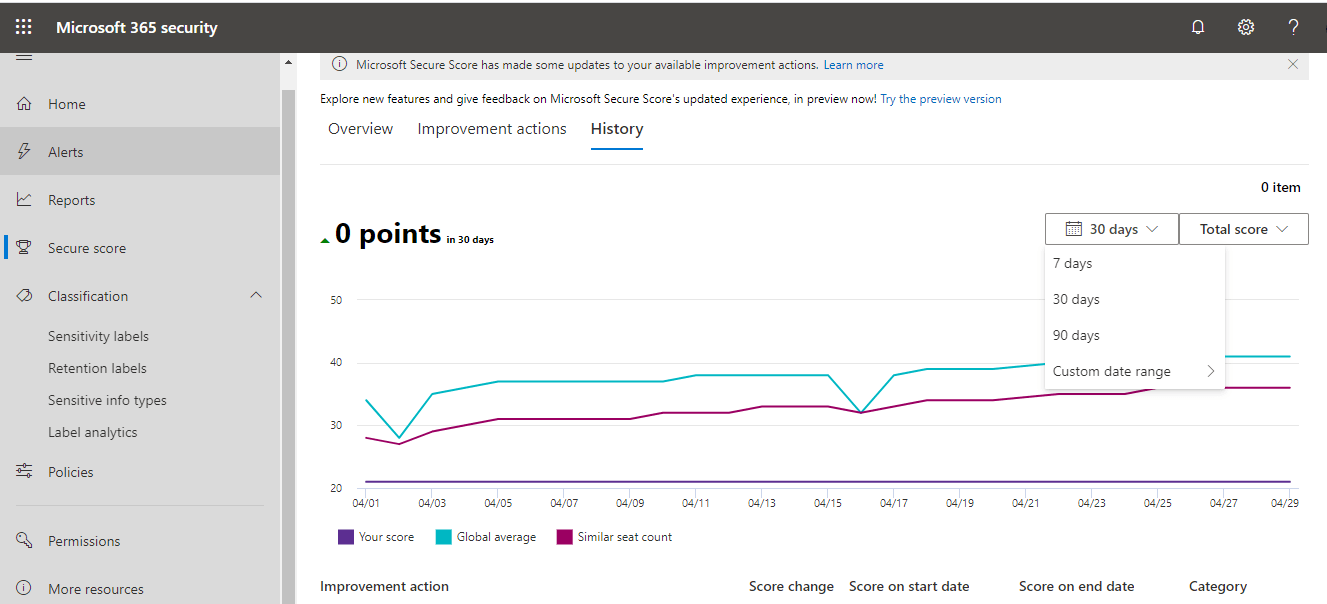The width and height of the screenshot is (1327, 604).
Task: Click the Microsoft 365 security title
Action: click(136, 27)
